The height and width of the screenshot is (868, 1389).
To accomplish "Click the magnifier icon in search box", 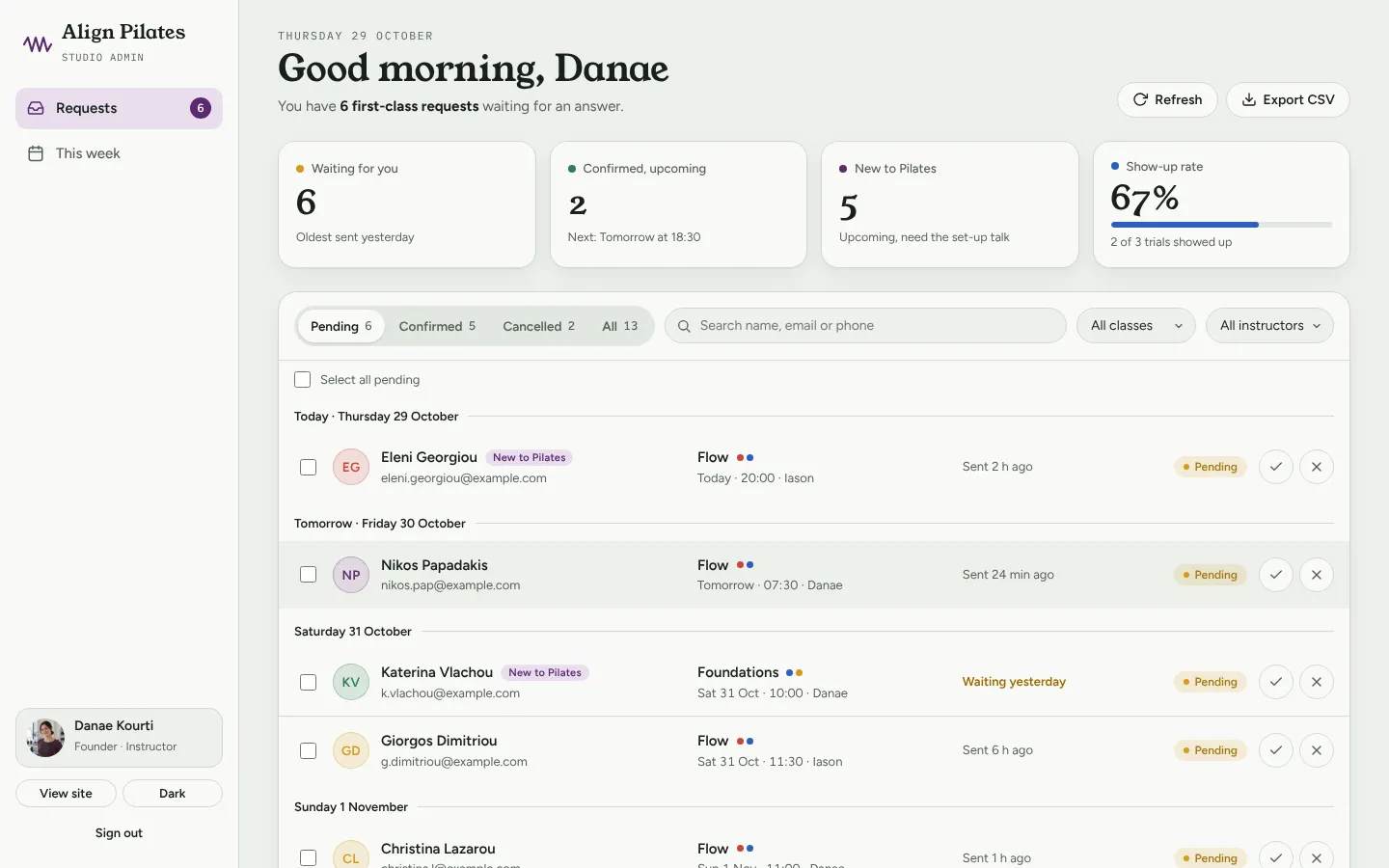I will click(684, 326).
